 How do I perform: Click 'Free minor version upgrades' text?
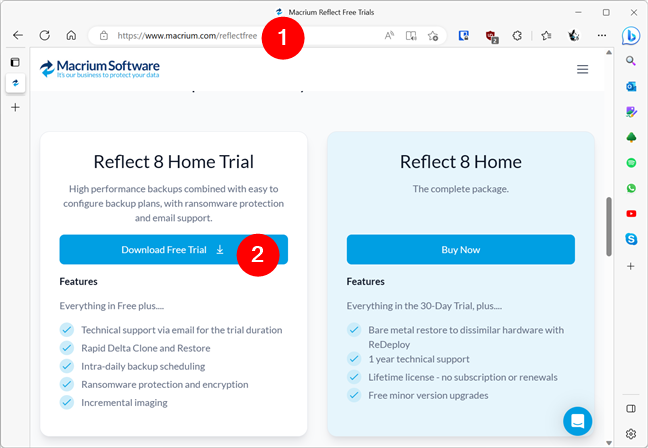428,396
